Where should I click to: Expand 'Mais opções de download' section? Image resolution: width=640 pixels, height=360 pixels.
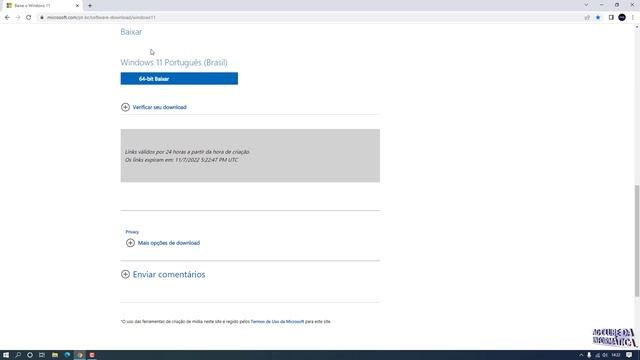point(163,243)
